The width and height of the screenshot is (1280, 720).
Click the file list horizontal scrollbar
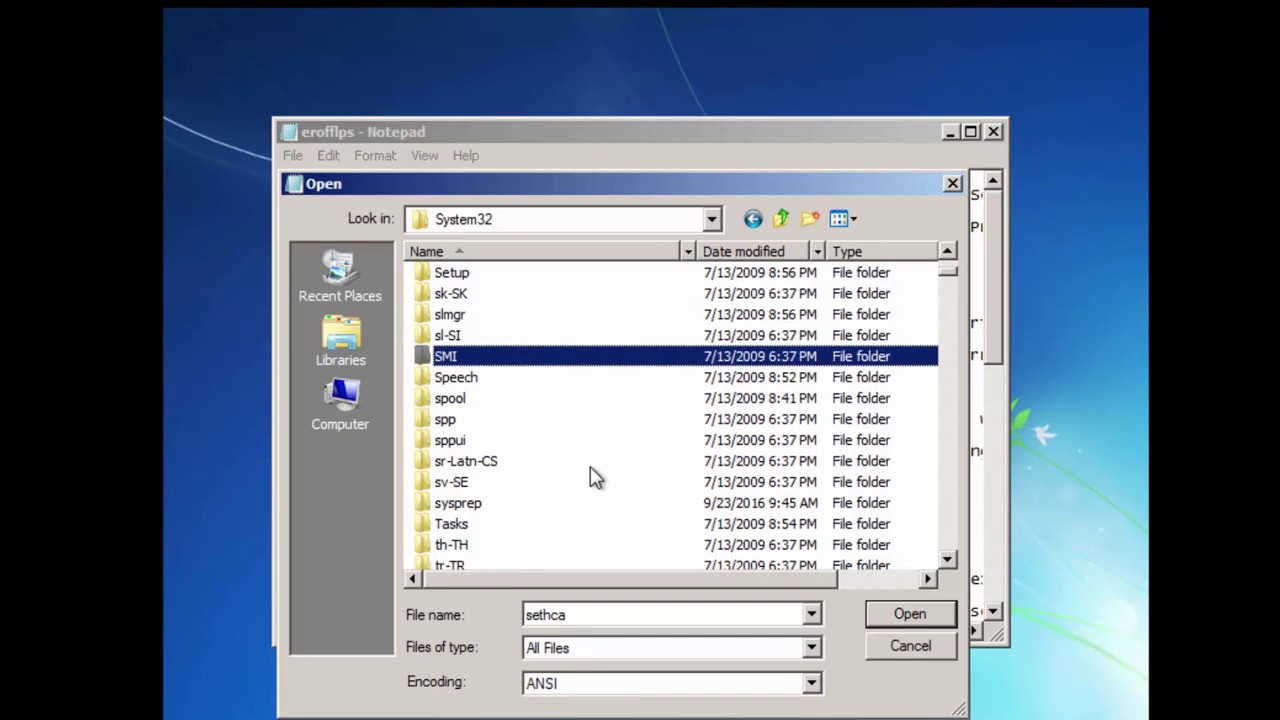[x=629, y=578]
